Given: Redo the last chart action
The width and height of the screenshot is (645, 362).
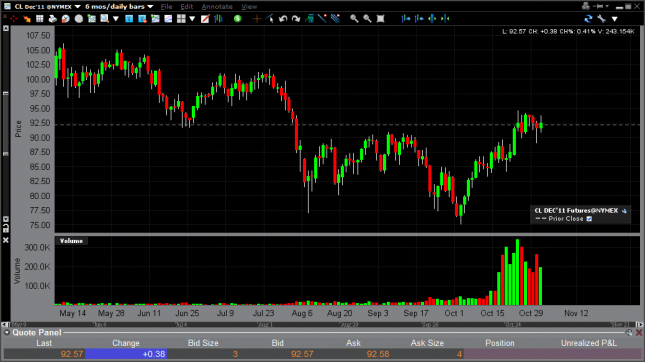Looking at the screenshot, I should (x=296, y=19).
